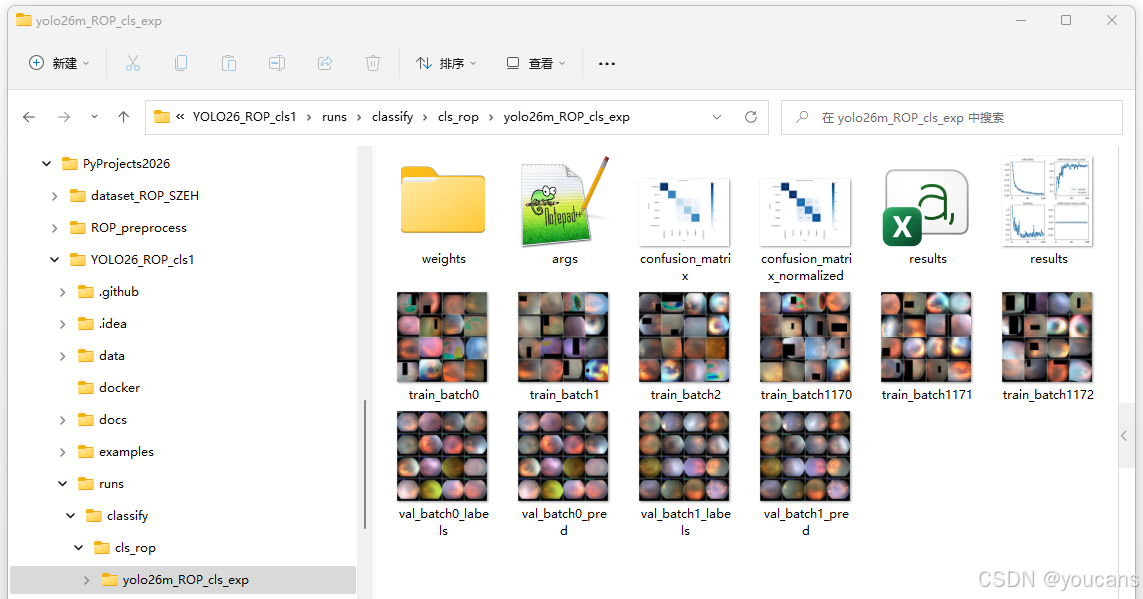Click the navigation pane scrollbar
Image resolution: width=1143 pixels, height=599 pixels.
[365, 464]
